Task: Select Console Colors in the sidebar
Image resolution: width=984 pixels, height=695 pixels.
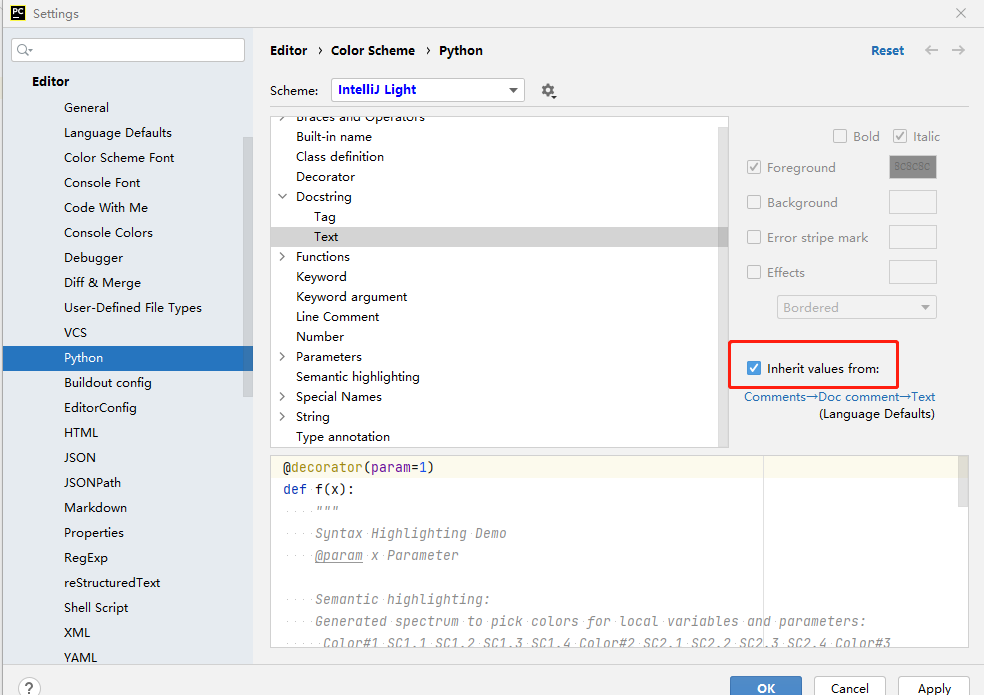Action: [x=108, y=232]
